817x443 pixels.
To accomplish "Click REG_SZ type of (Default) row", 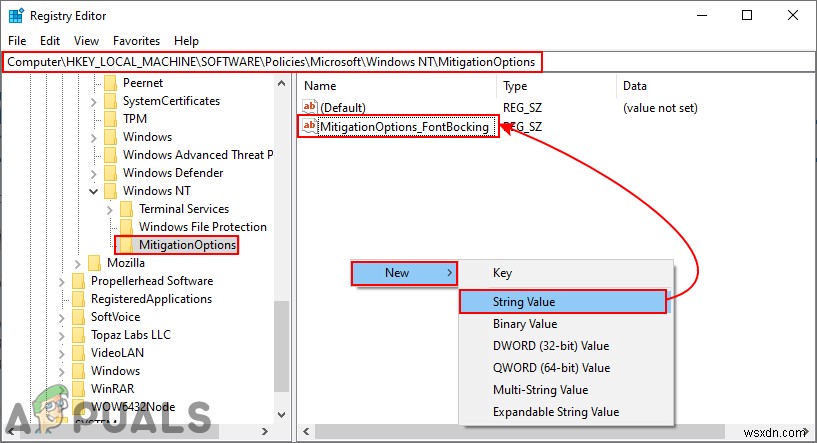I will [522, 108].
